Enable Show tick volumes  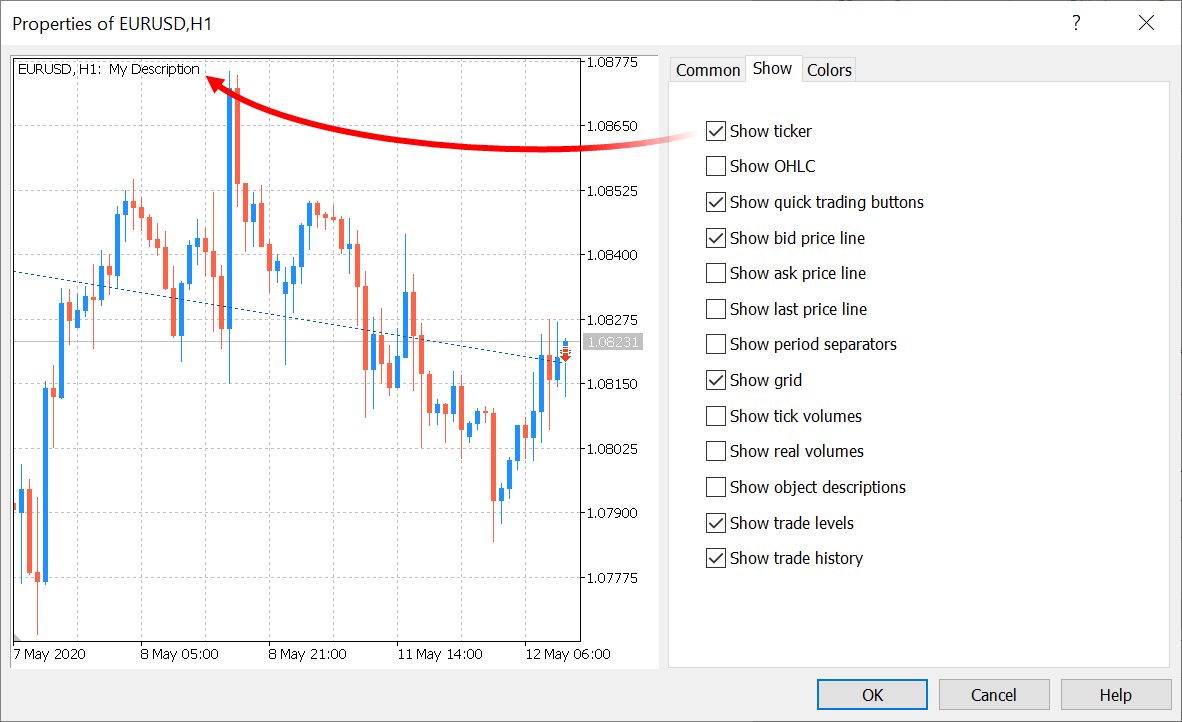[x=715, y=416]
